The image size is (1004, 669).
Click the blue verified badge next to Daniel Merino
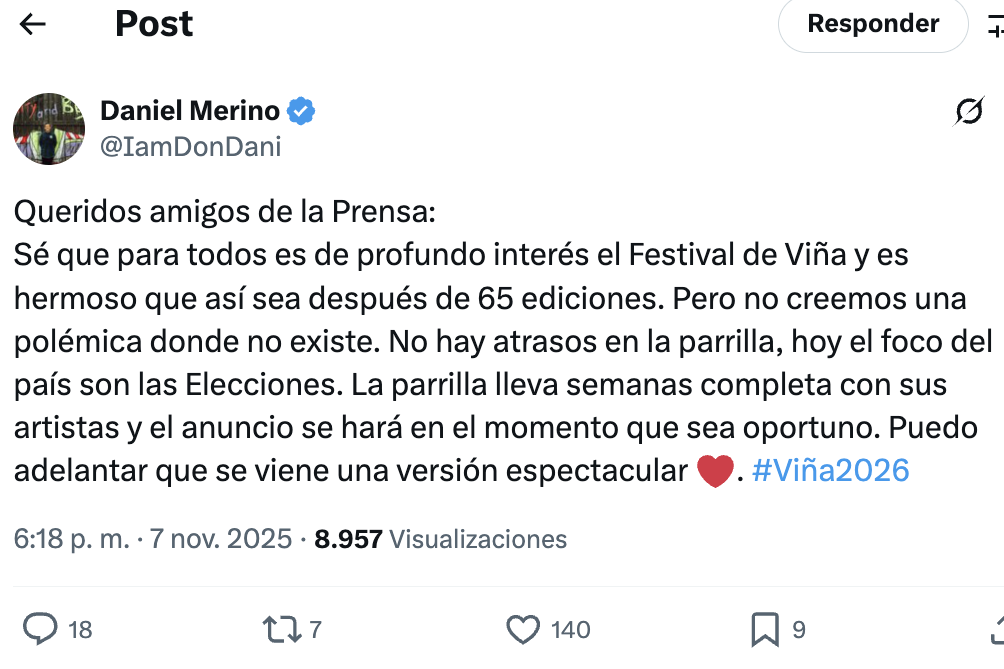[x=302, y=111]
